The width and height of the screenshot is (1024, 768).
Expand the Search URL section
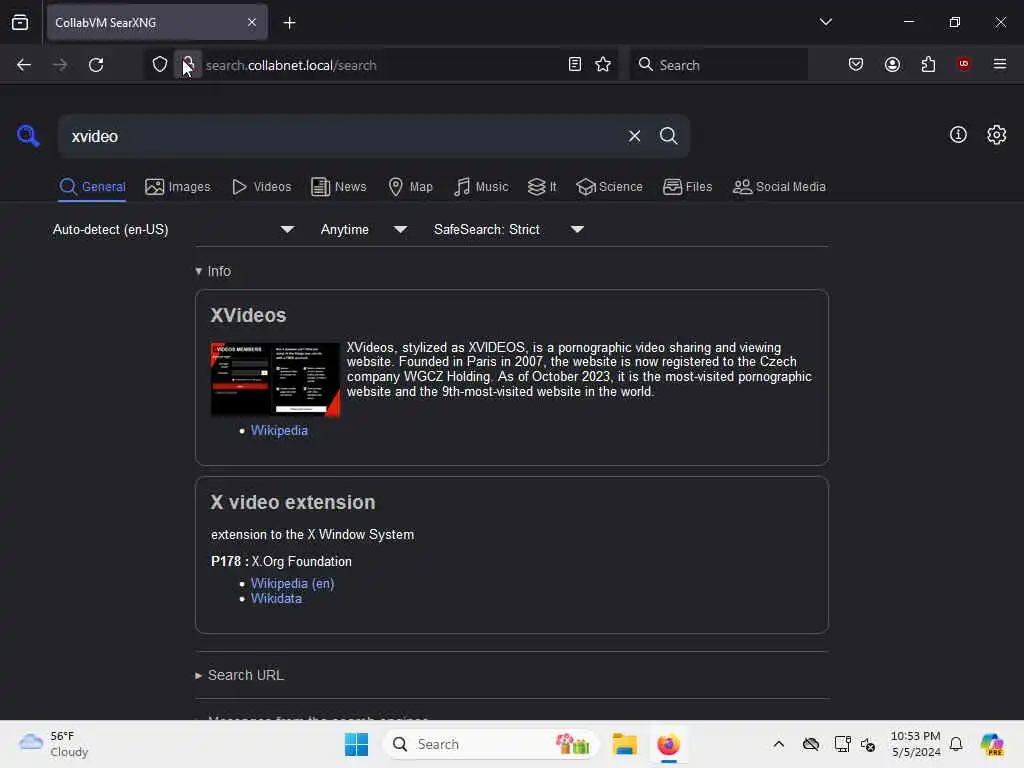click(240, 675)
